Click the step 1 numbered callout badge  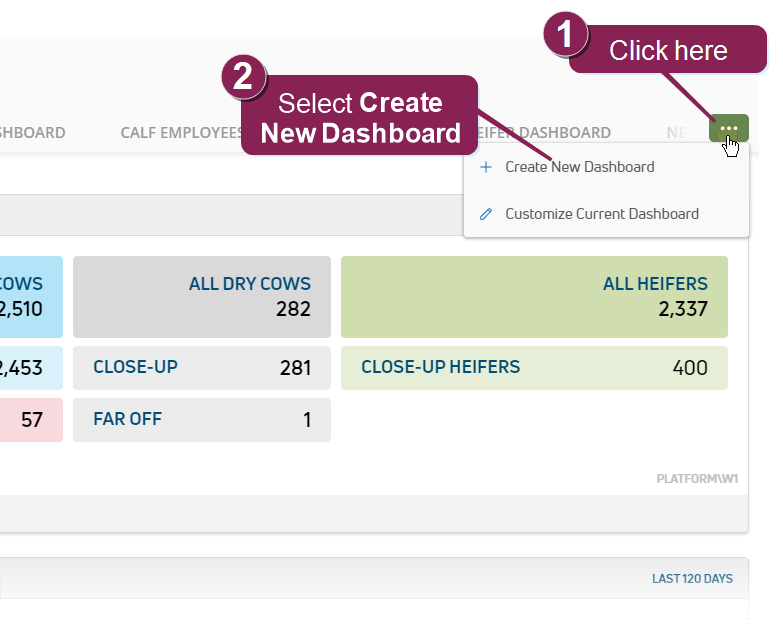point(565,36)
